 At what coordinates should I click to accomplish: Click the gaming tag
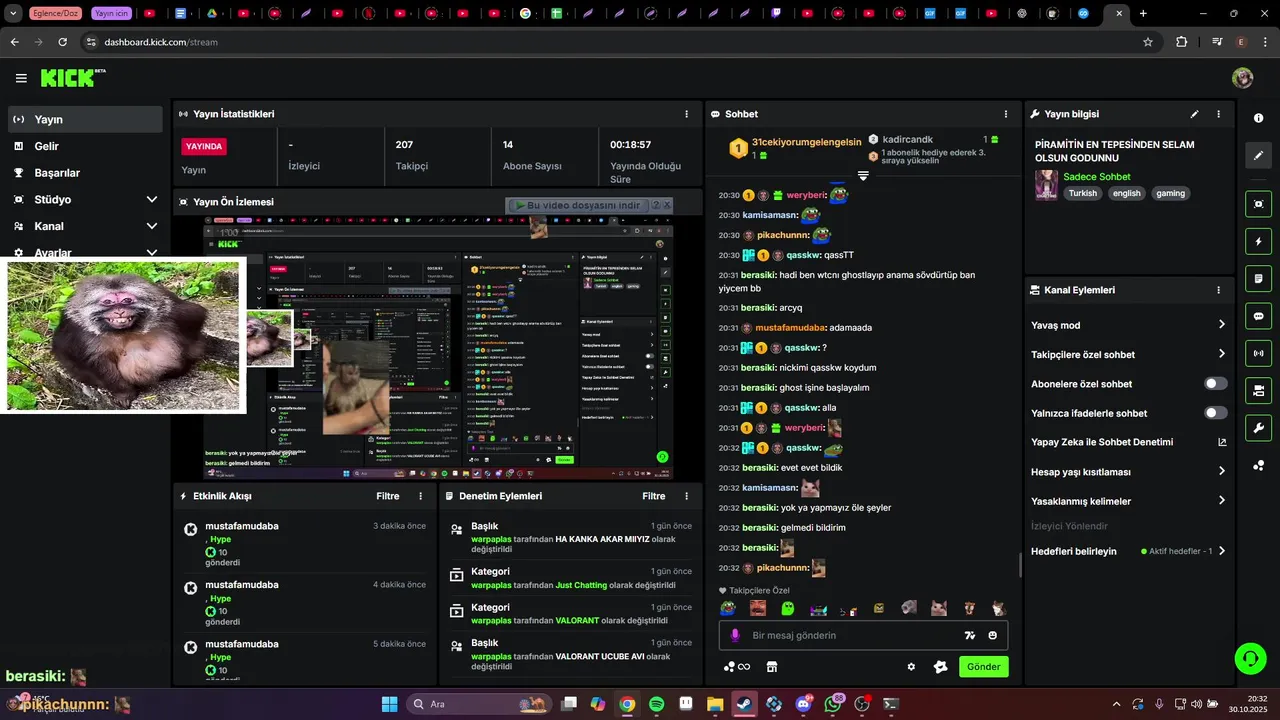pyautogui.click(x=1170, y=193)
